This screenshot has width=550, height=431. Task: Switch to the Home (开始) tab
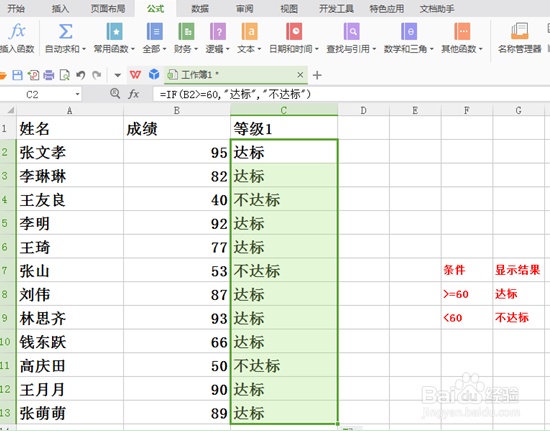(16, 8)
